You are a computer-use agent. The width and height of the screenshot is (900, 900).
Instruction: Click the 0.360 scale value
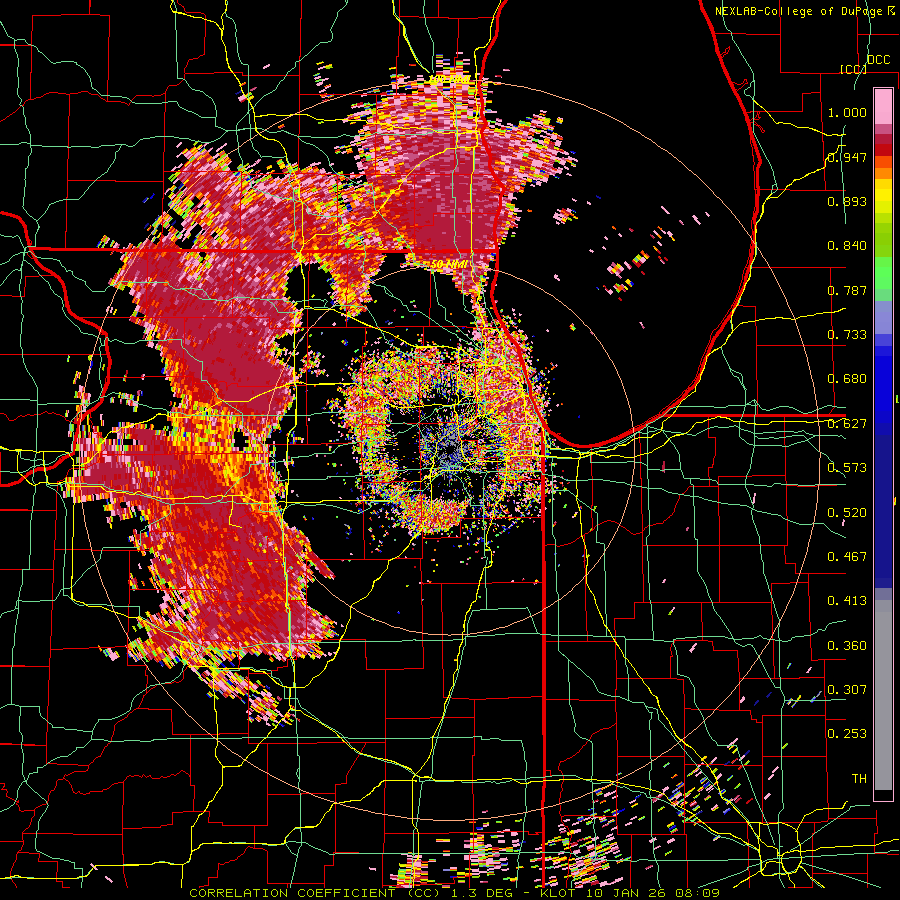click(847, 646)
